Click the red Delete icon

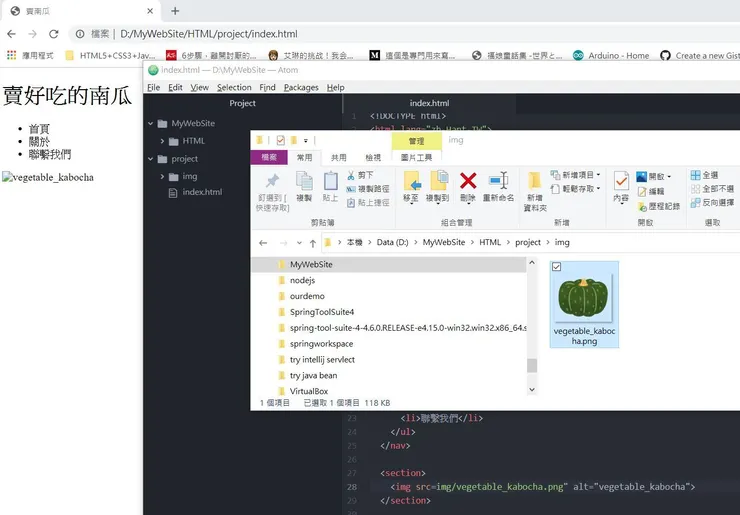click(468, 181)
